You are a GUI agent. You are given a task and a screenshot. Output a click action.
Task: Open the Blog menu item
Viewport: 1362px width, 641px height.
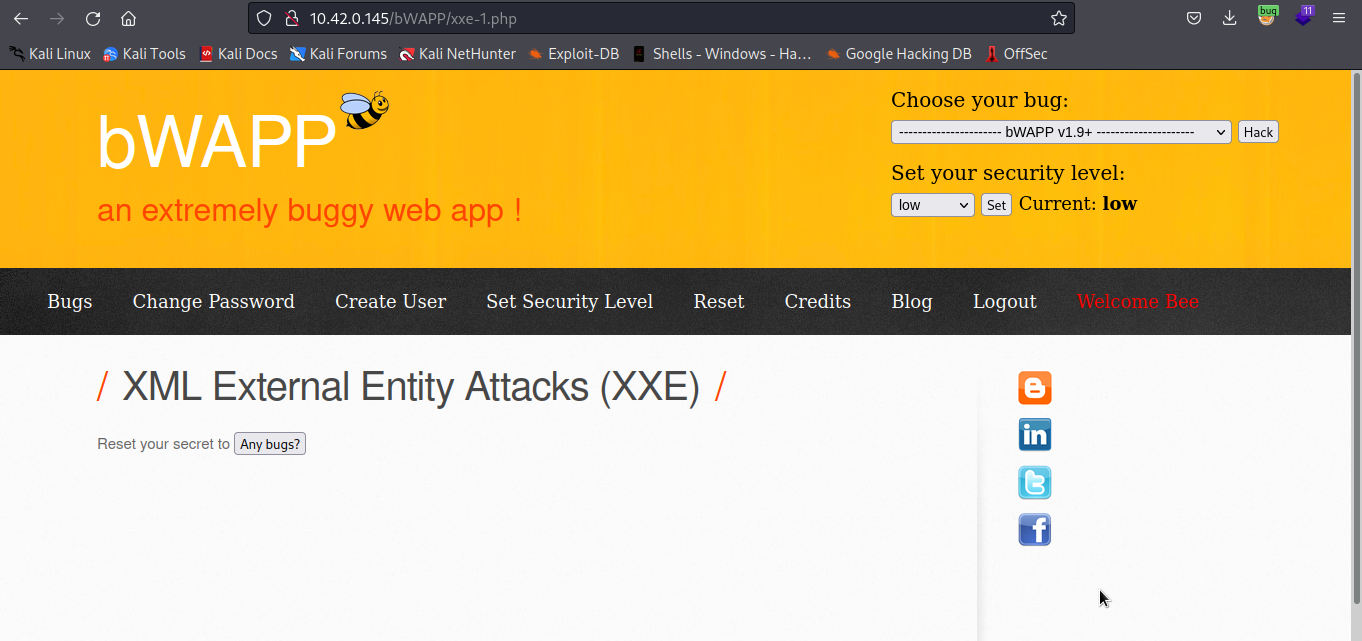point(912,302)
